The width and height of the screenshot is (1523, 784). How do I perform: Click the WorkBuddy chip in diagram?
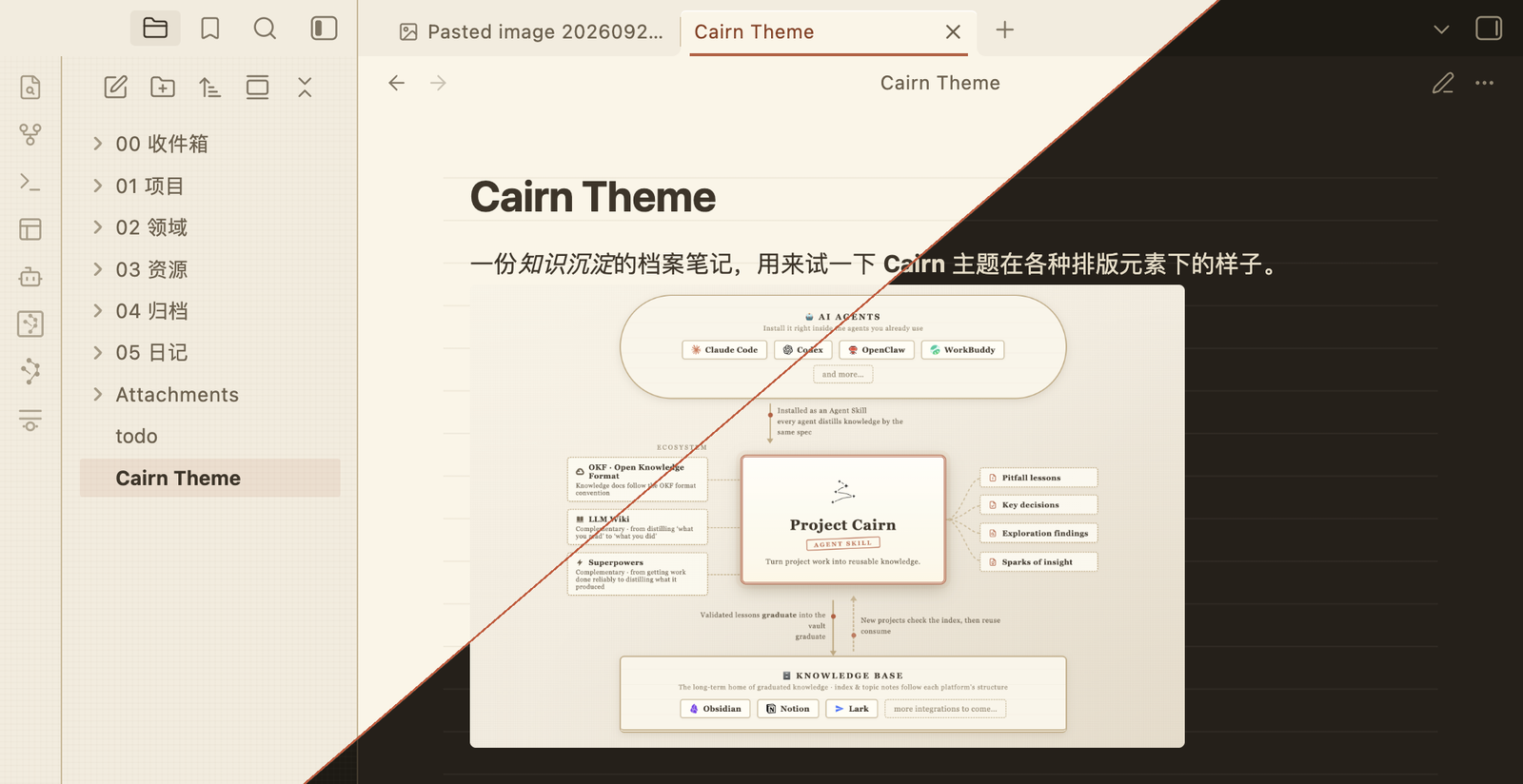pos(962,350)
